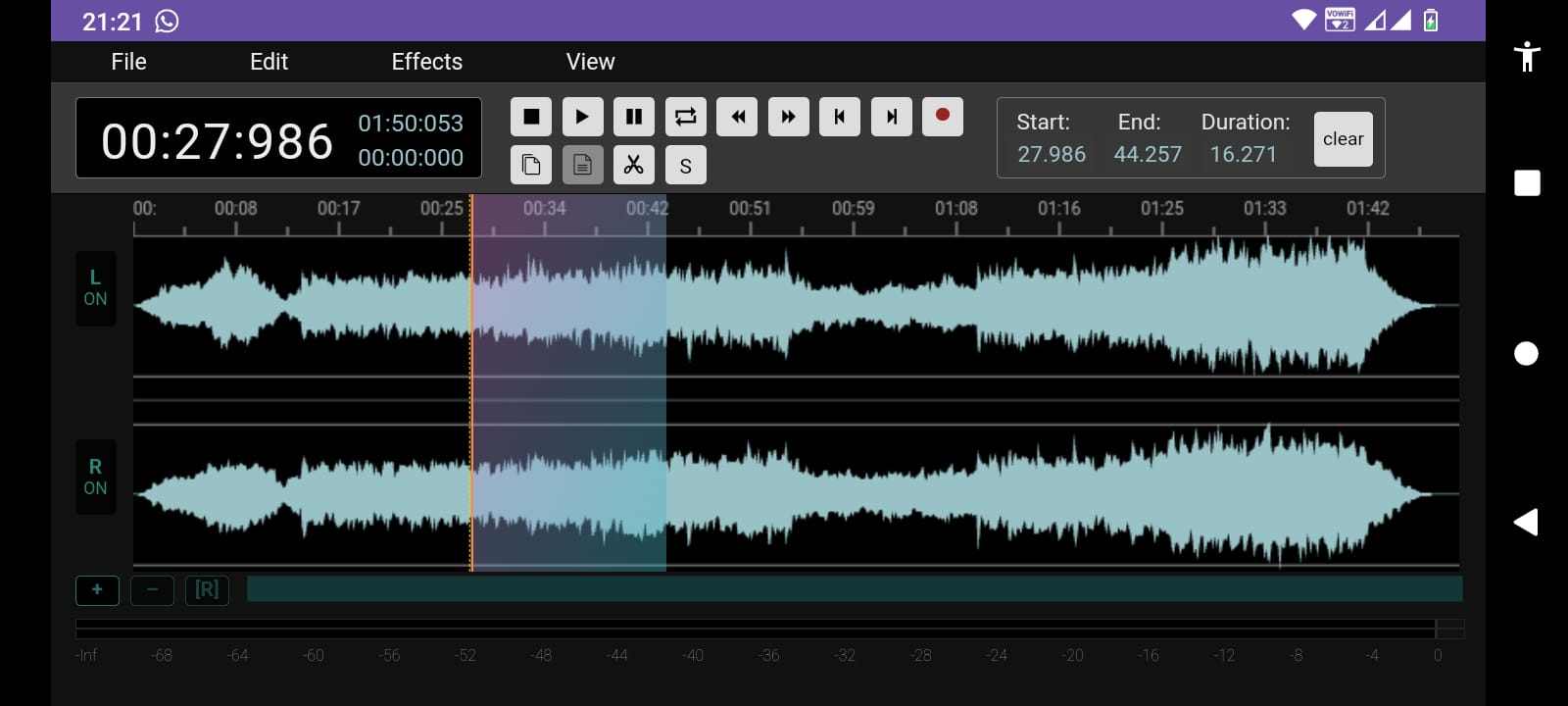Open the File menu
The width and height of the screenshot is (1568, 706).
point(128,62)
